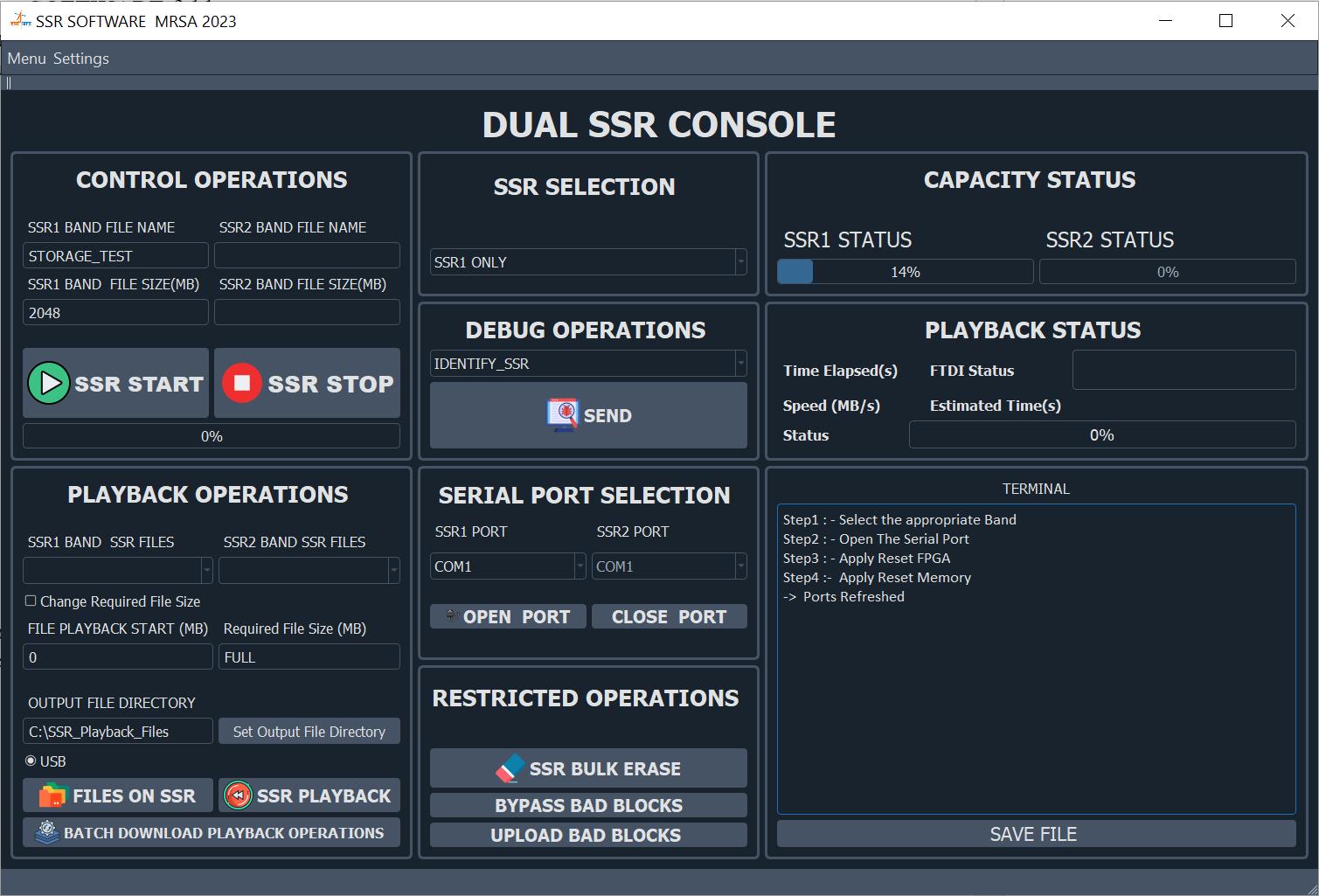Select the USB radio button
The height and width of the screenshot is (896, 1319).
click(31, 761)
